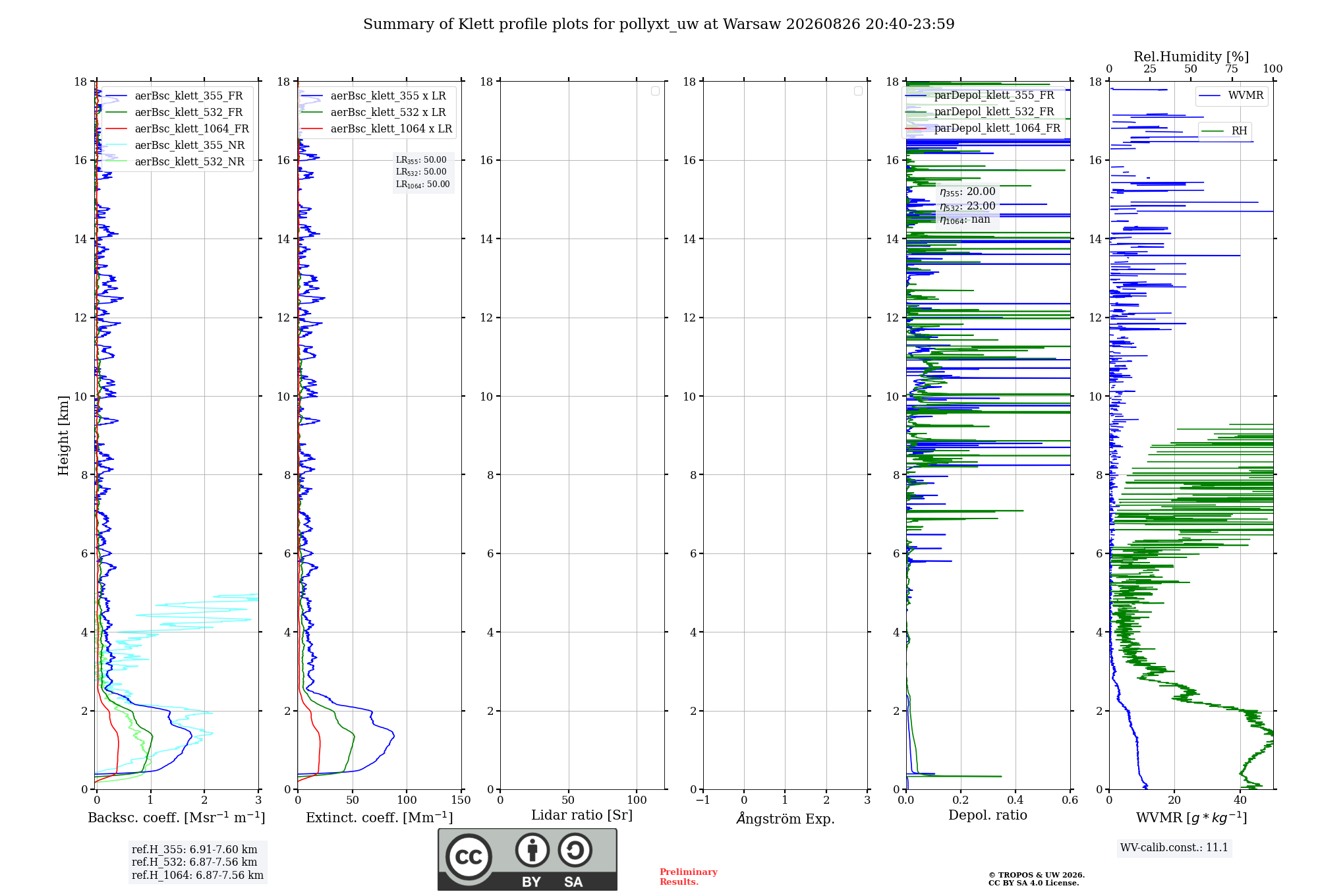Viewport: 1318px width, 896px height.
Task: Click the WVMR [g*kg⁻¹] axis label
Action: pyautogui.click(x=1191, y=818)
